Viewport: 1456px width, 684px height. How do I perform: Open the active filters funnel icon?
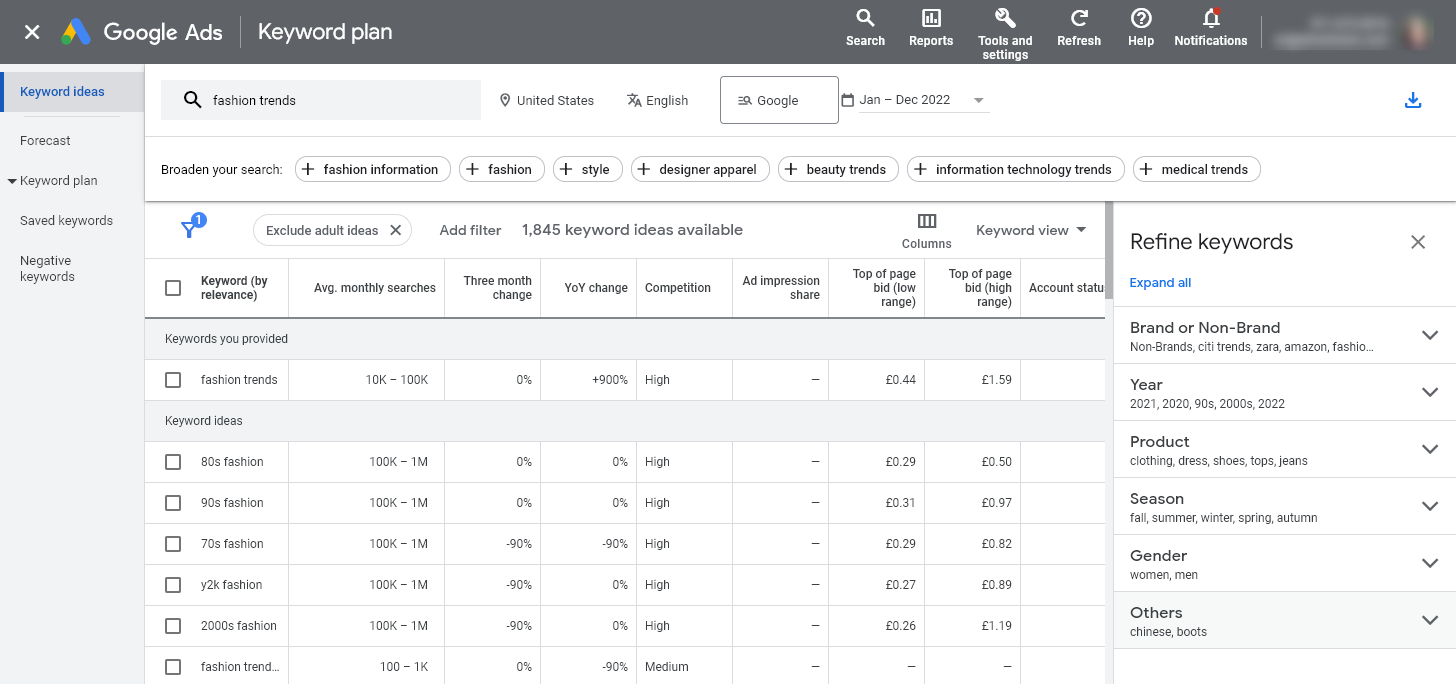tap(189, 229)
